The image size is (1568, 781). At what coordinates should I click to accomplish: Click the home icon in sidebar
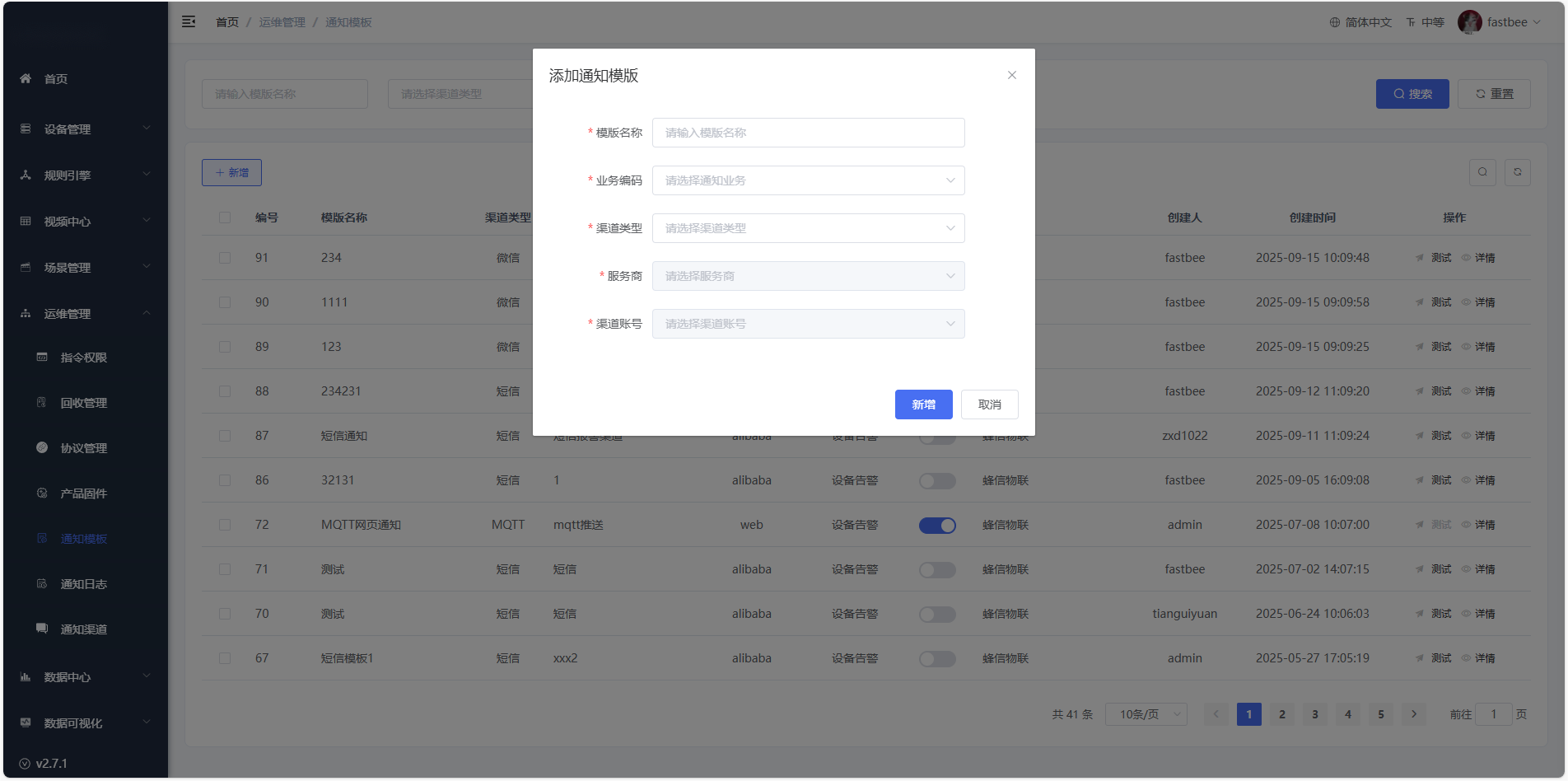coord(26,79)
